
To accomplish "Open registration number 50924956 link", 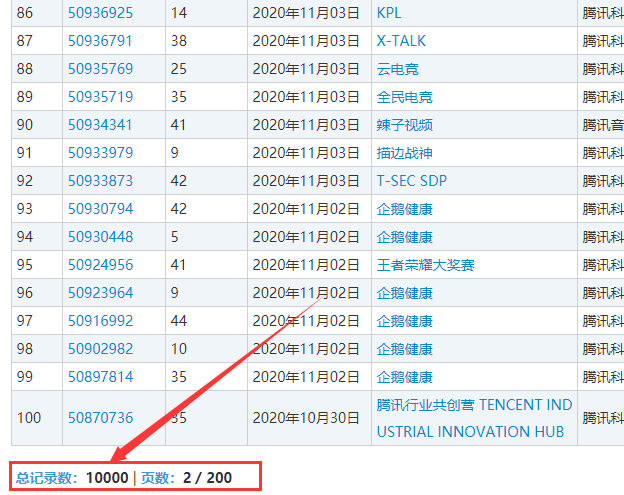I will click(100, 265).
